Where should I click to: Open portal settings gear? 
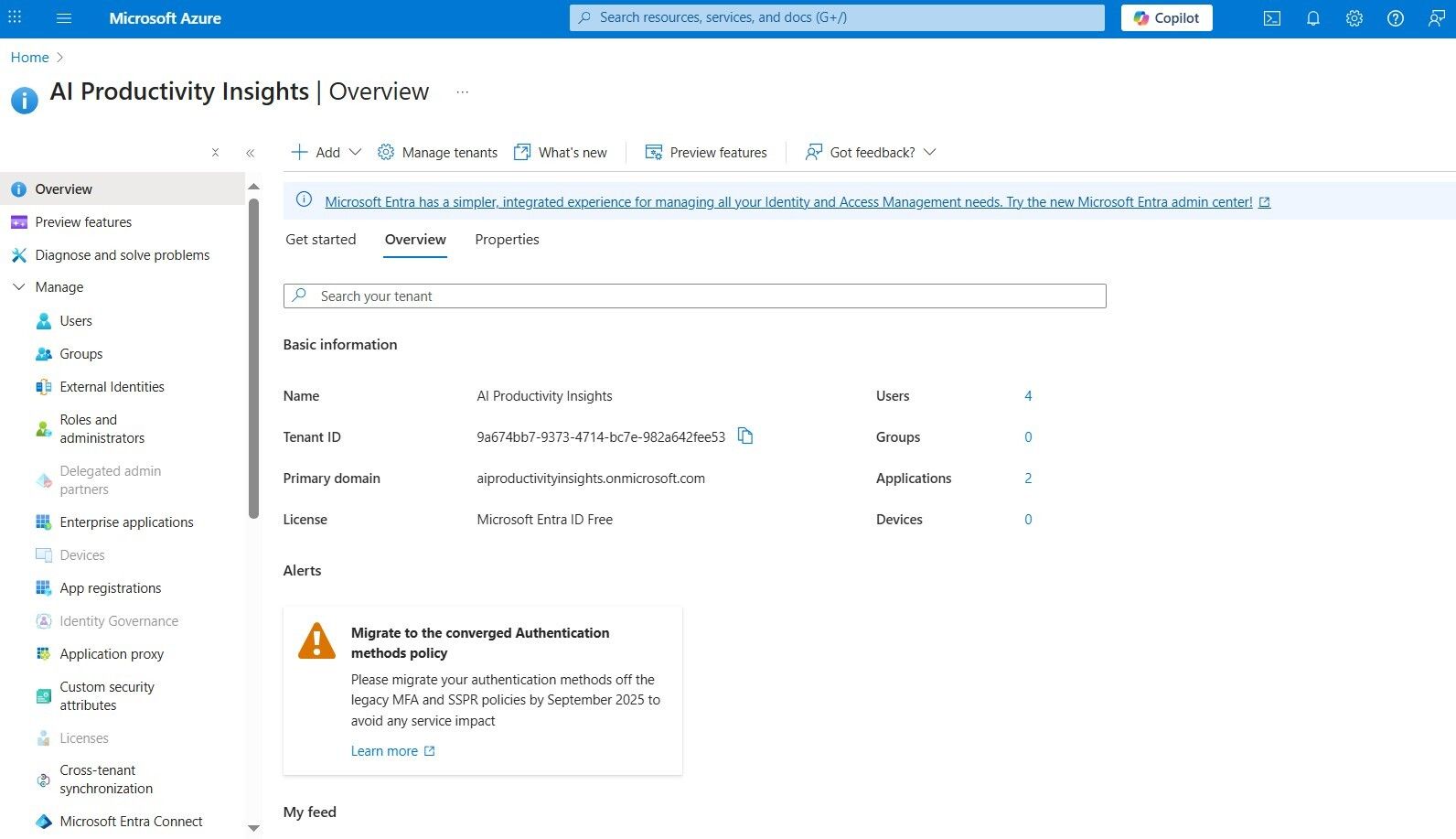[x=1354, y=18]
